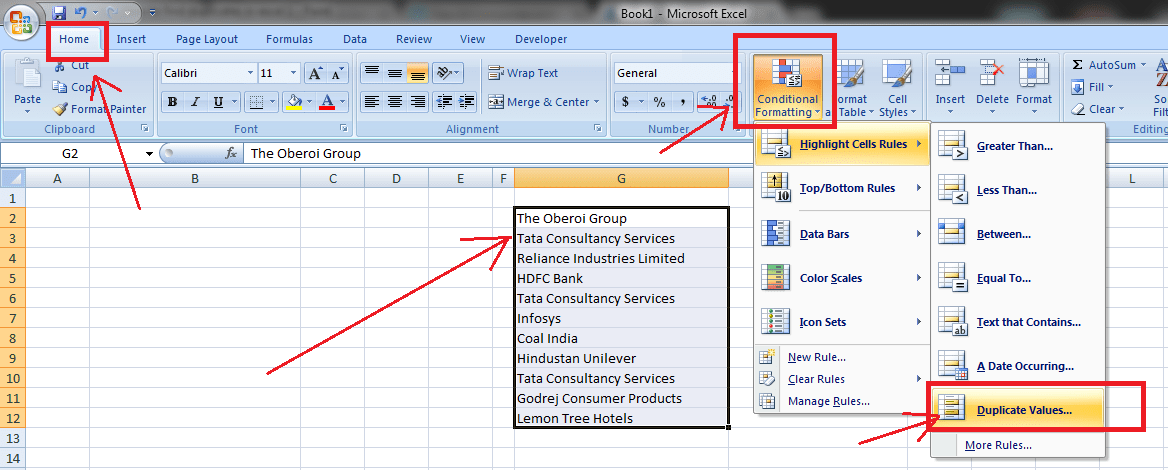Apply percent style
Screen dimensions: 1168x470
coord(659,102)
